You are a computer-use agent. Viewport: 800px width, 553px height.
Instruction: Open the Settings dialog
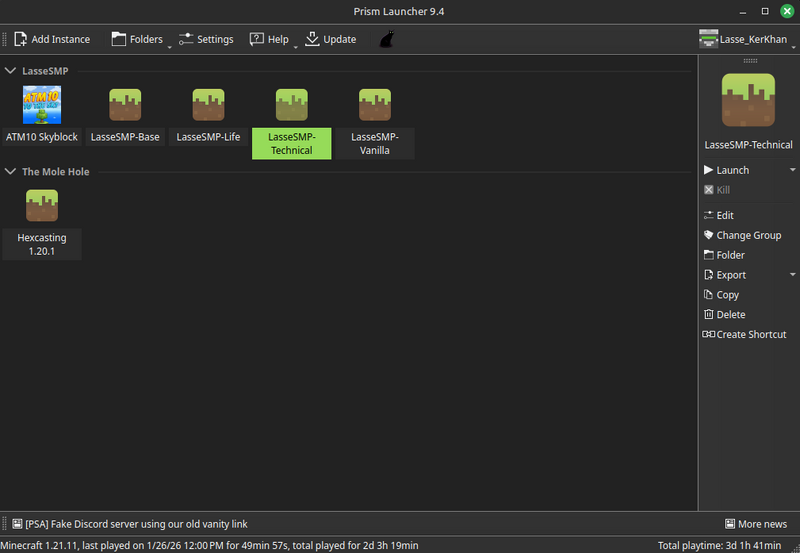pyautogui.click(x=206, y=40)
